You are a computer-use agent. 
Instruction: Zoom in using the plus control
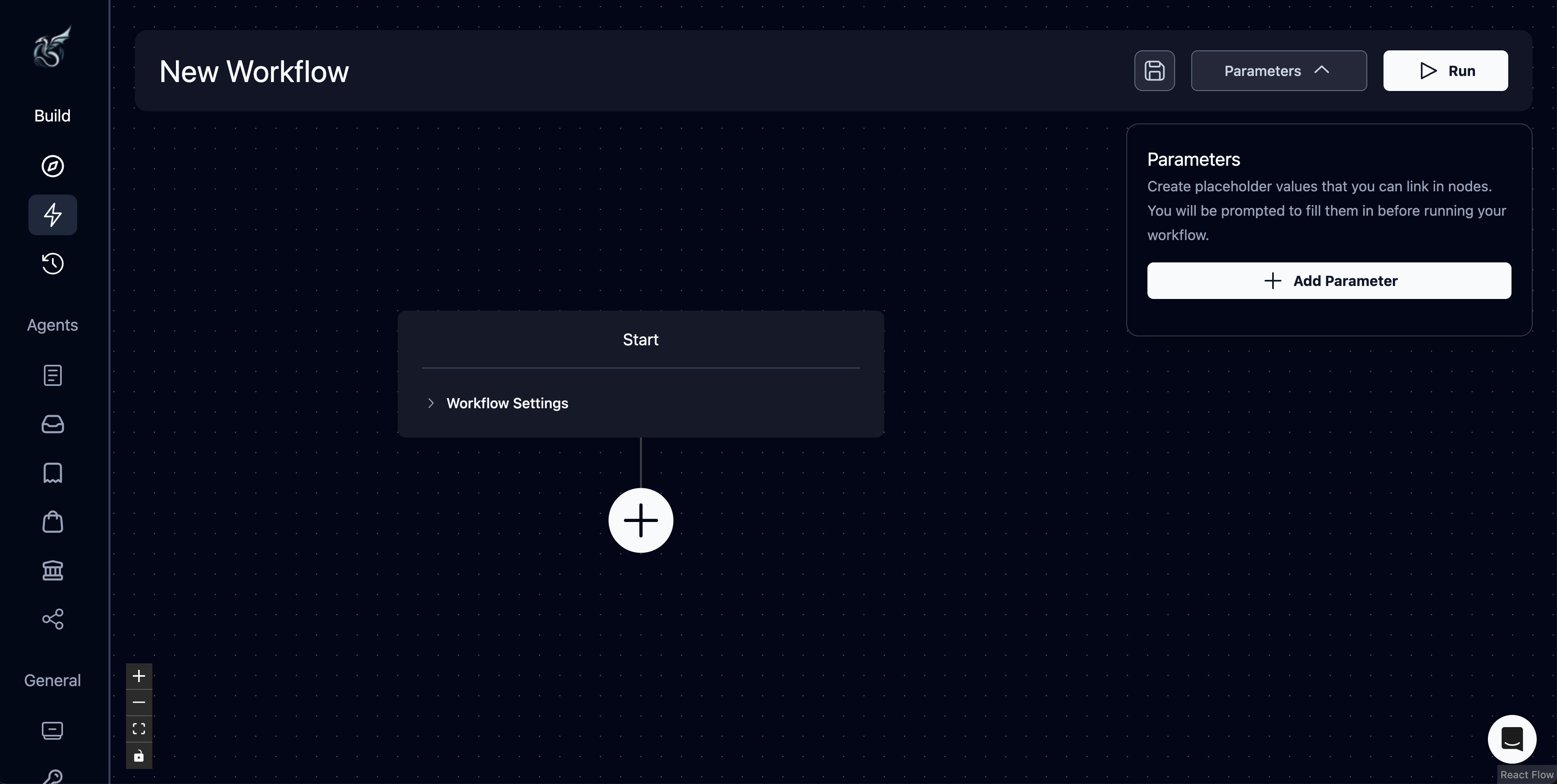pos(139,676)
